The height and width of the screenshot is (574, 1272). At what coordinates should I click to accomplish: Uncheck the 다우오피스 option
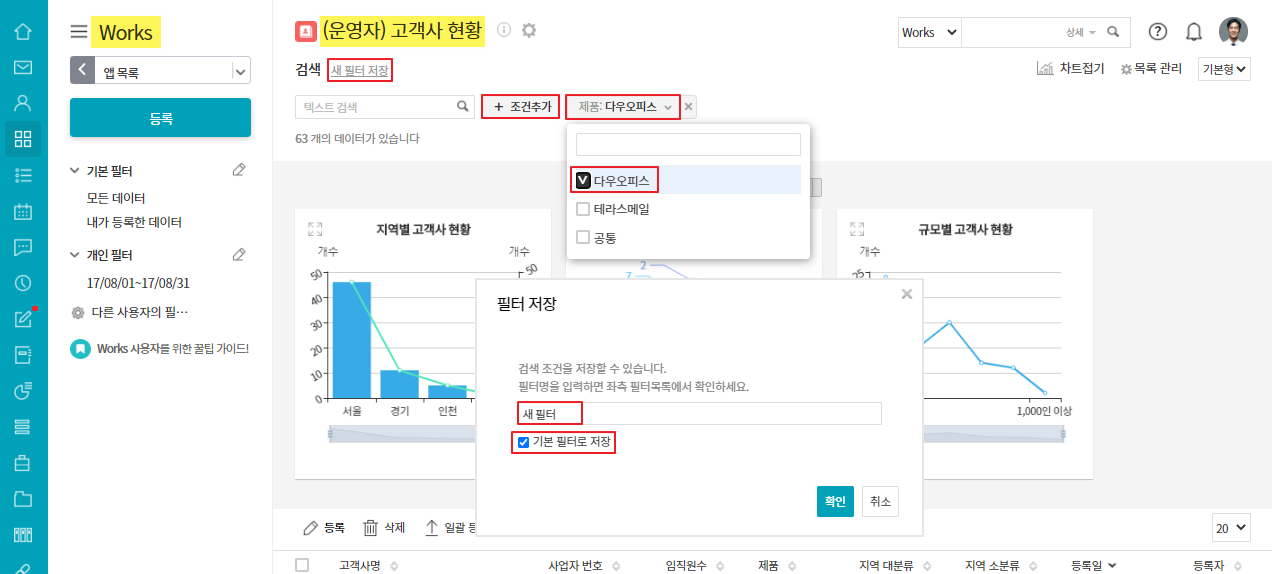[x=584, y=181]
